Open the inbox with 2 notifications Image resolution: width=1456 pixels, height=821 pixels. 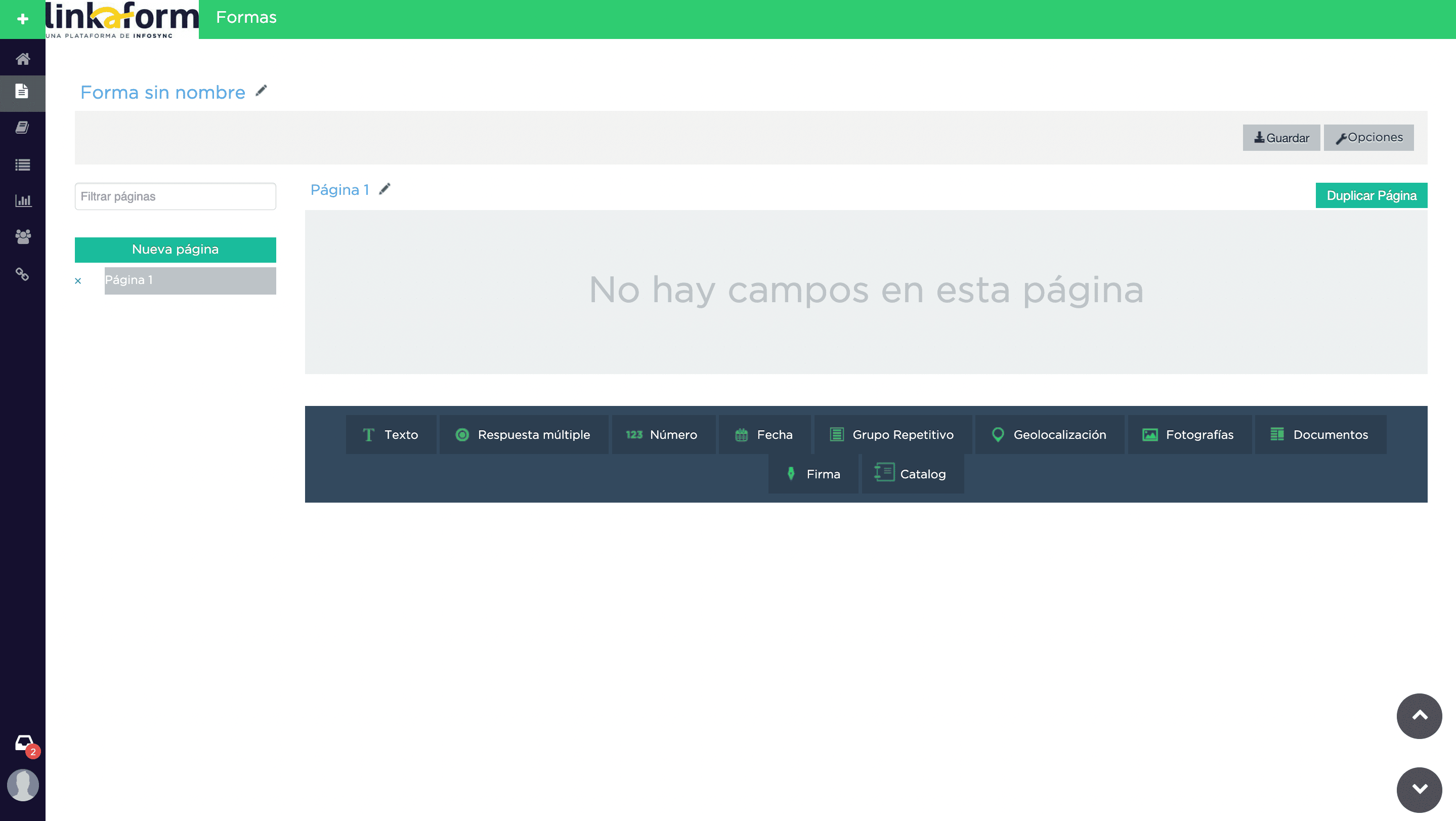tap(23, 741)
